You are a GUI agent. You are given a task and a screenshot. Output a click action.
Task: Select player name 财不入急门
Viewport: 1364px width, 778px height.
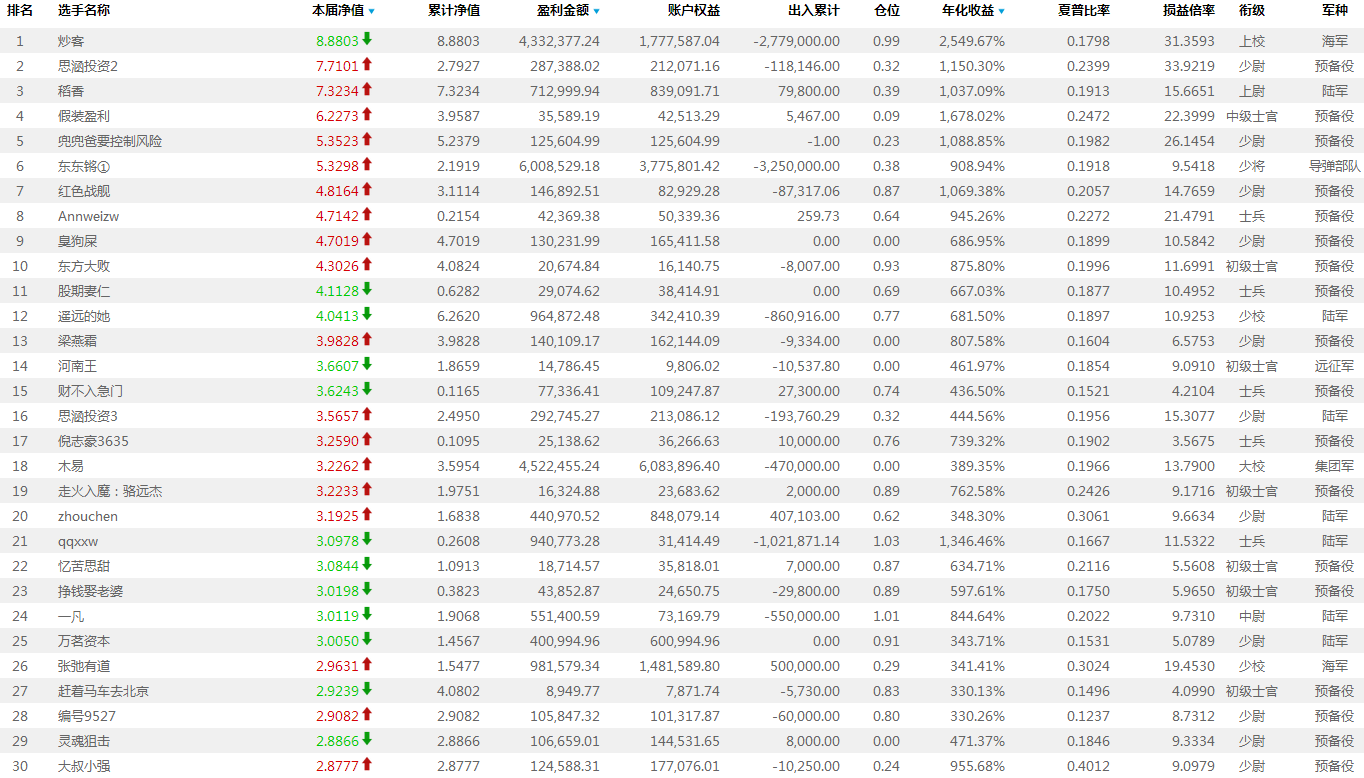(x=91, y=391)
